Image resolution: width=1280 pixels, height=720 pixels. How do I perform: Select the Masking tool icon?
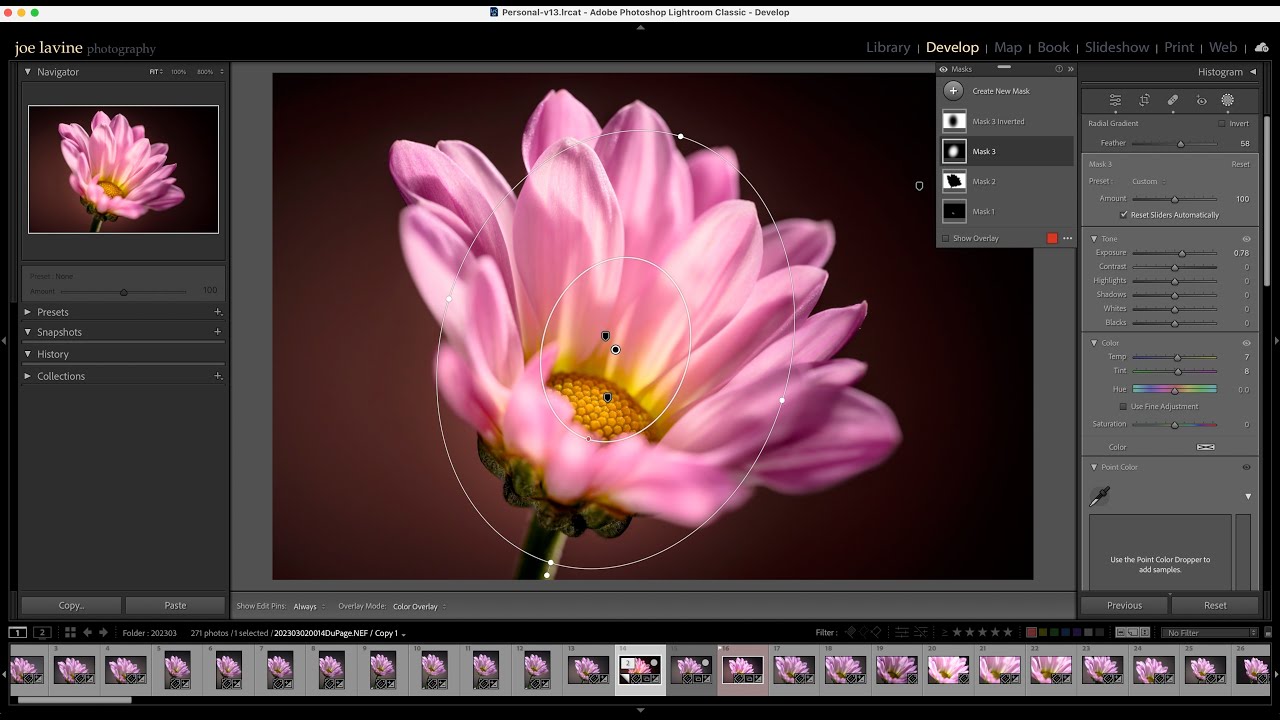click(x=1228, y=100)
